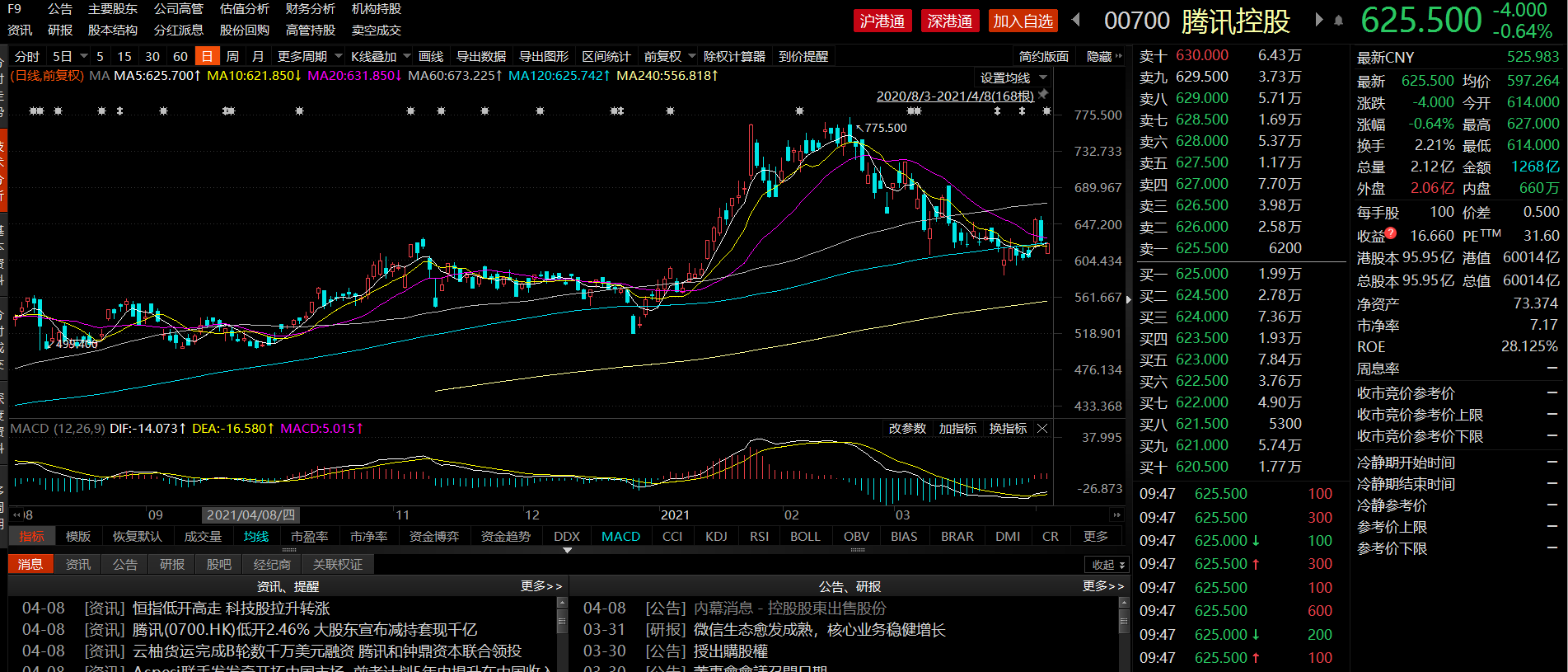Open the 前复权 adjustment dropdown
Screen dimensions: 1568x672
(691, 56)
